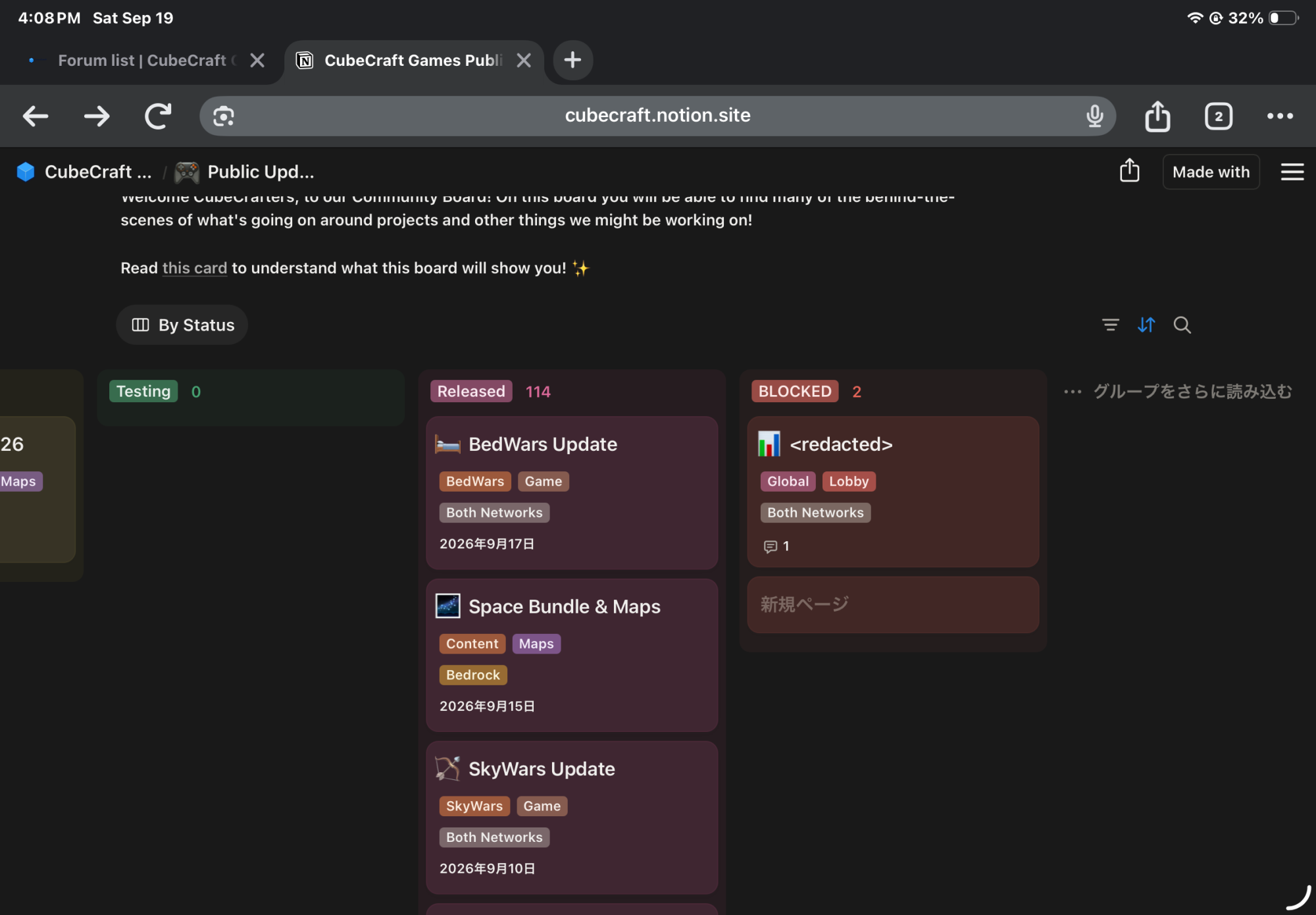Click the BLOCKED status label
The width and height of the screenshot is (1316, 915).
click(795, 392)
